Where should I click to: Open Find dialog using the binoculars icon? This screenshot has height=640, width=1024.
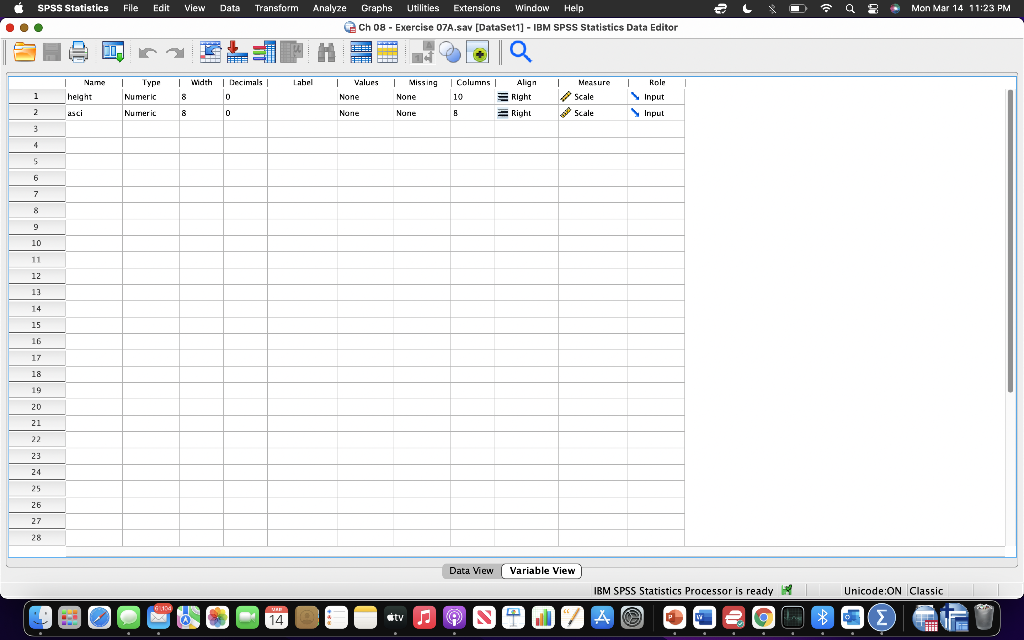pyautogui.click(x=327, y=51)
